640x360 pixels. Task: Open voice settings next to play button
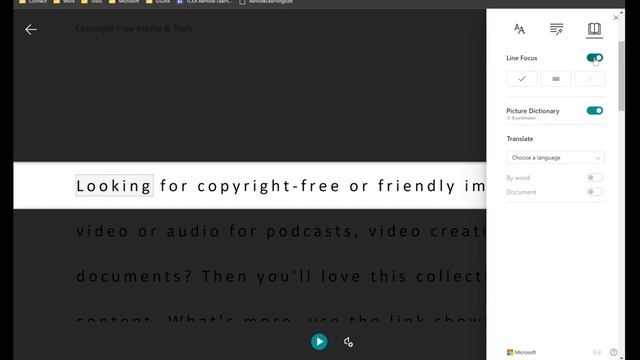tap(348, 342)
